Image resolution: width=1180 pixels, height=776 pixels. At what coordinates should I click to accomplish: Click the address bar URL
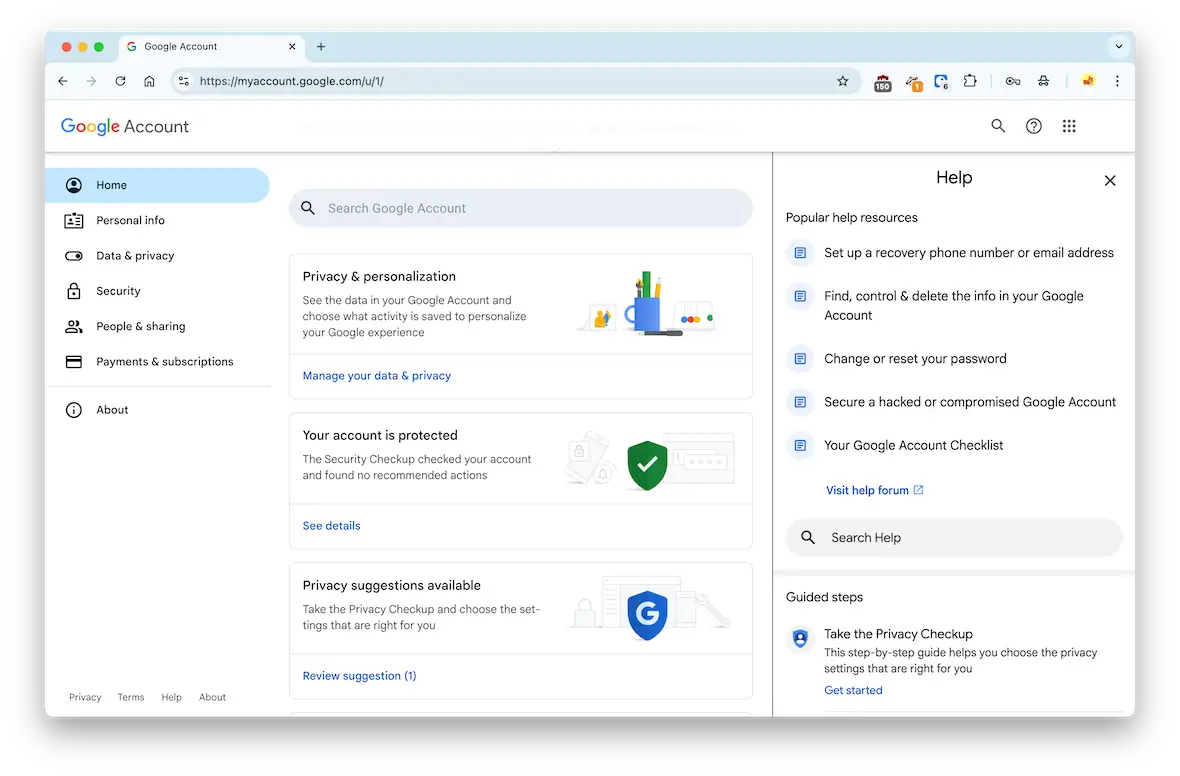pos(292,81)
